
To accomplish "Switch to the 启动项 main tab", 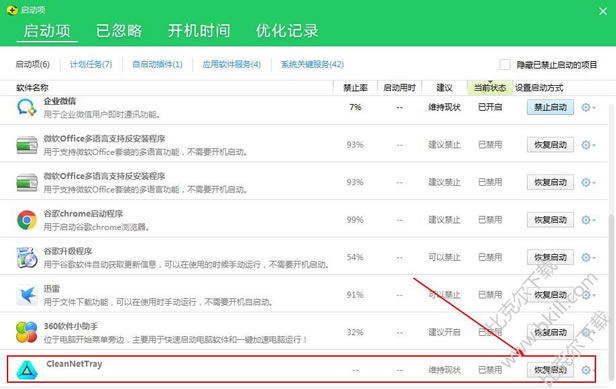I will 47,31.
